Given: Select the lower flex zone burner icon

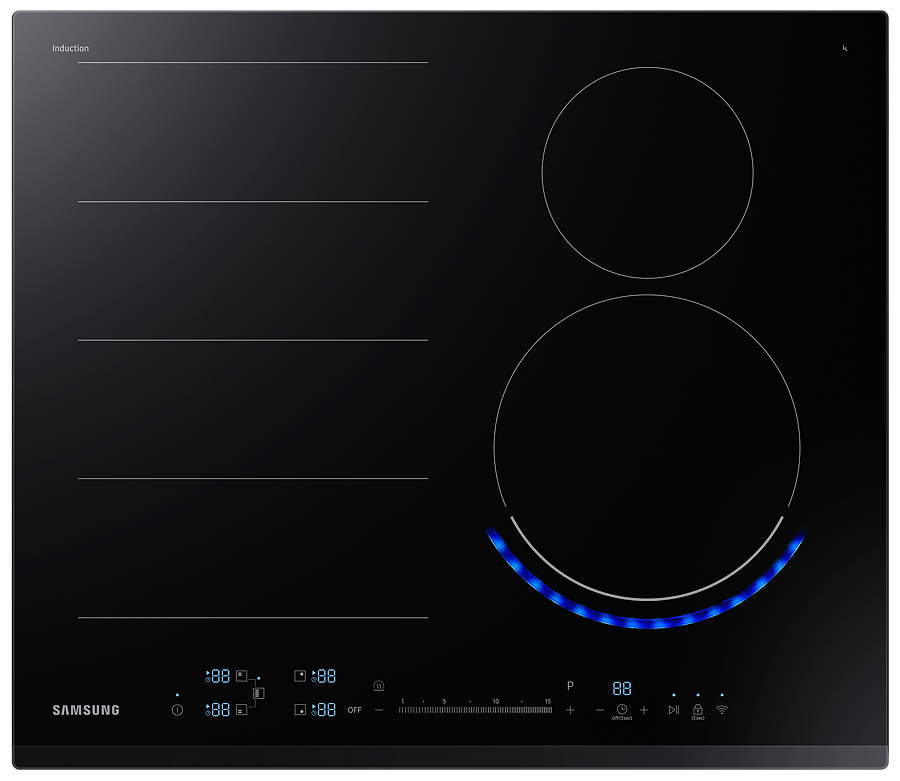Looking at the screenshot, I should (241, 710).
